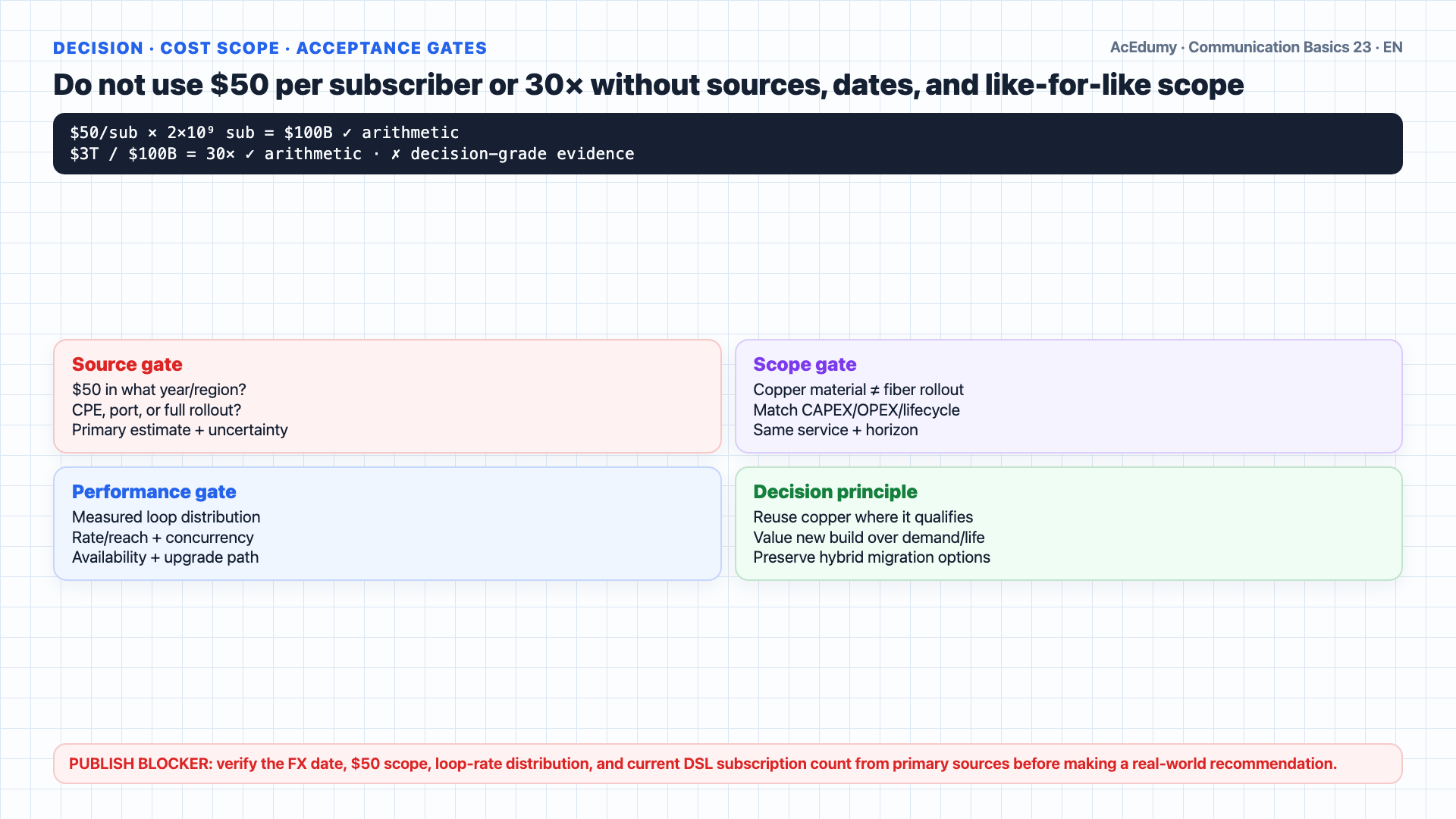Click 'Rate/reach + concurrency' line
This screenshot has width=1456, height=819.
[163, 538]
